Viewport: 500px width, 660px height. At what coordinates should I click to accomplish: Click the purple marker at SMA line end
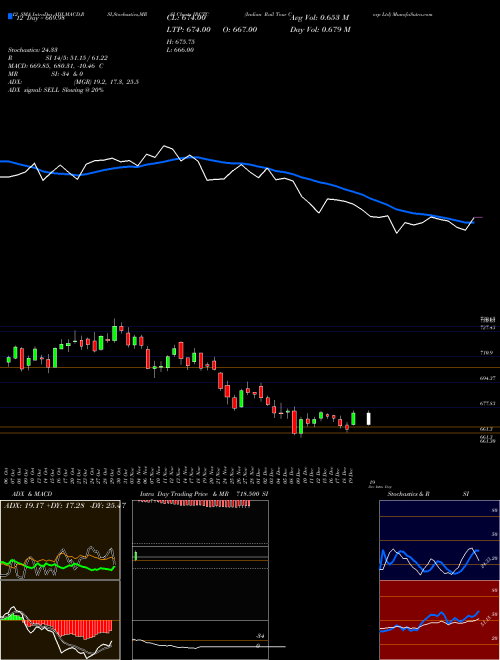tap(479, 218)
